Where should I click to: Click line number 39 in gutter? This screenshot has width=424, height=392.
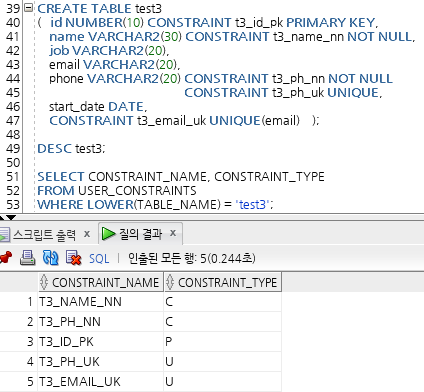[x=13, y=8]
